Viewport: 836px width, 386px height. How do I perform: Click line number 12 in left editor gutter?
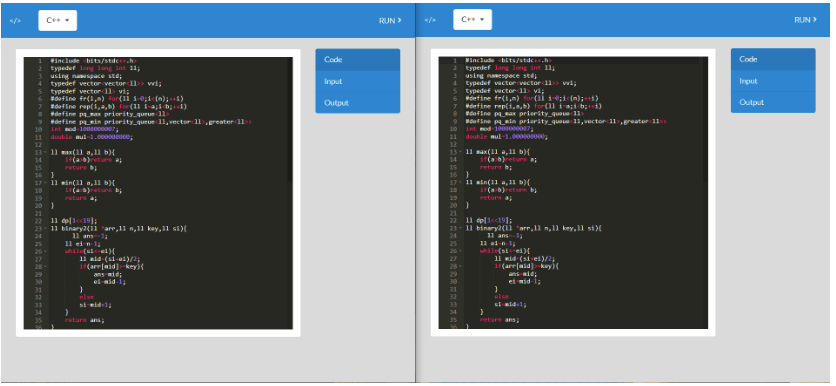point(39,144)
